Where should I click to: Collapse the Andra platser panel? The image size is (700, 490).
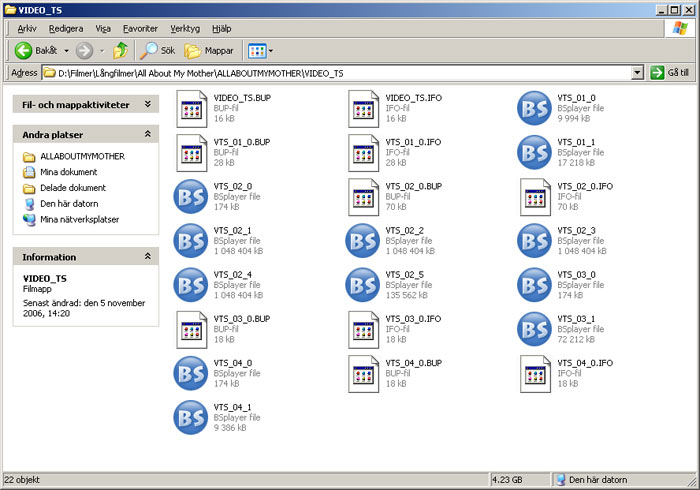point(148,134)
